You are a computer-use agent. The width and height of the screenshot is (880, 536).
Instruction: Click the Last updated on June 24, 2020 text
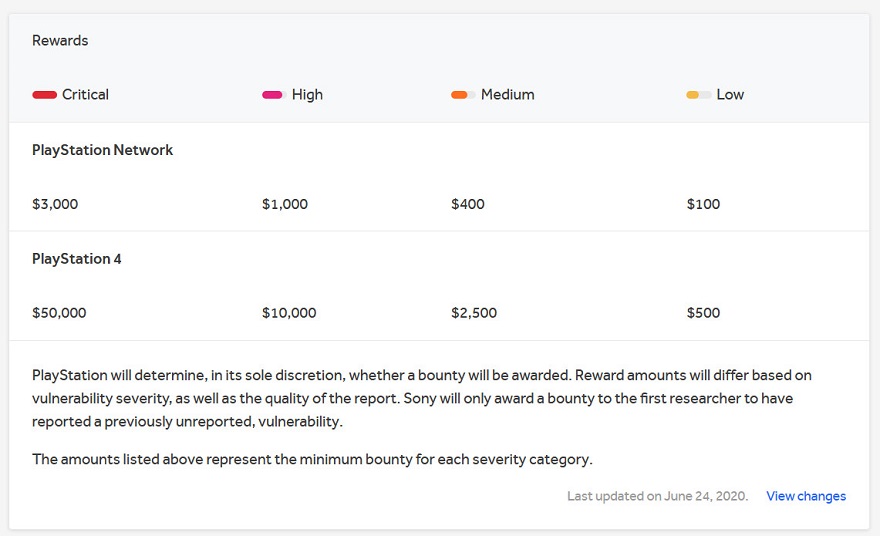coord(657,496)
